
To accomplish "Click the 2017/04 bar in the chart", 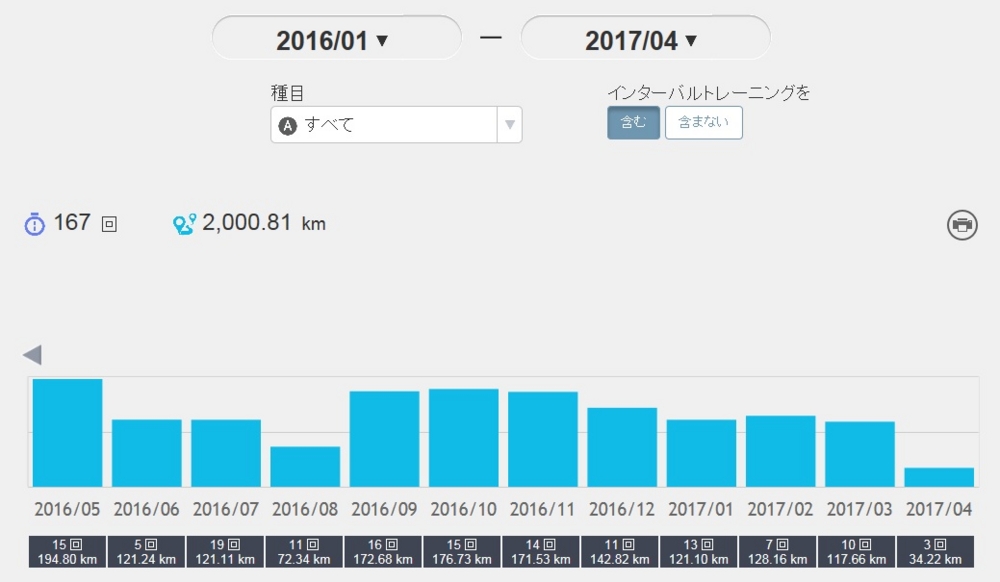I will (939, 477).
